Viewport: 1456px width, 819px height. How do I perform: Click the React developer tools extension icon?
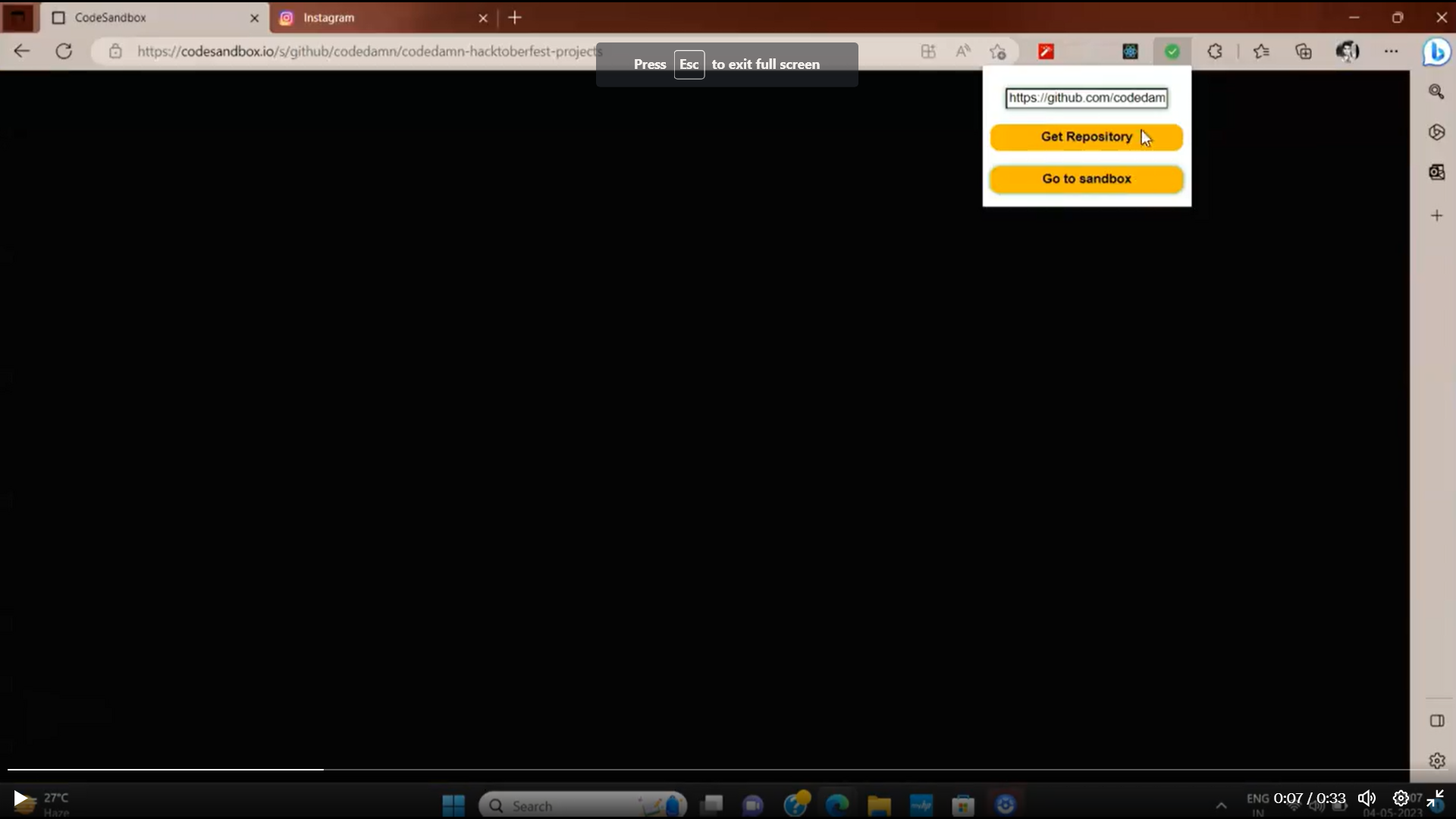coord(1131,52)
